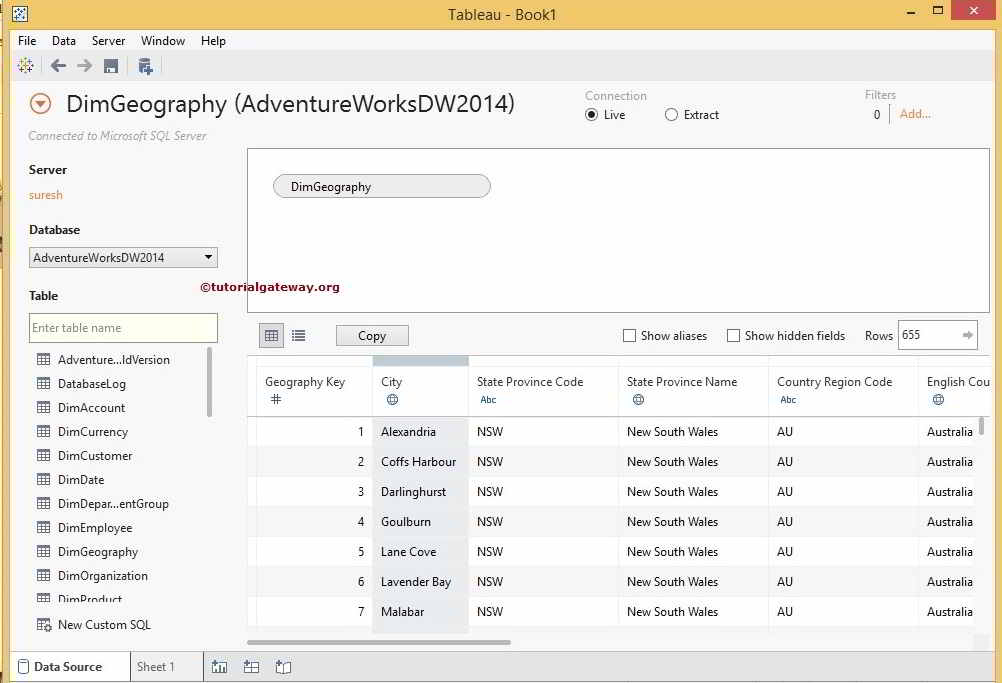Click the add new data source icon
Image resolution: width=1002 pixels, height=683 pixels.
pyautogui.click(x=146, y=66)
